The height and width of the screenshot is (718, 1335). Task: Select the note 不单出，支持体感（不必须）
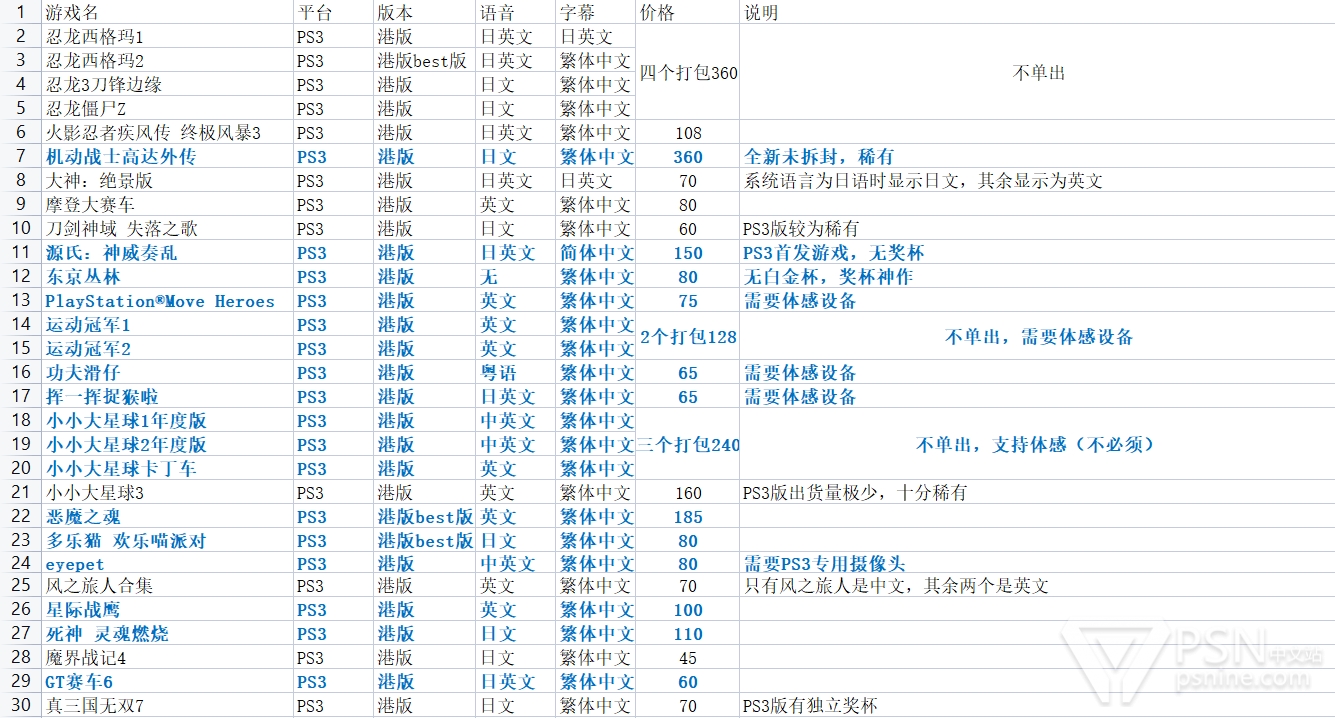pyautogui.click(x=1036, y=444)
